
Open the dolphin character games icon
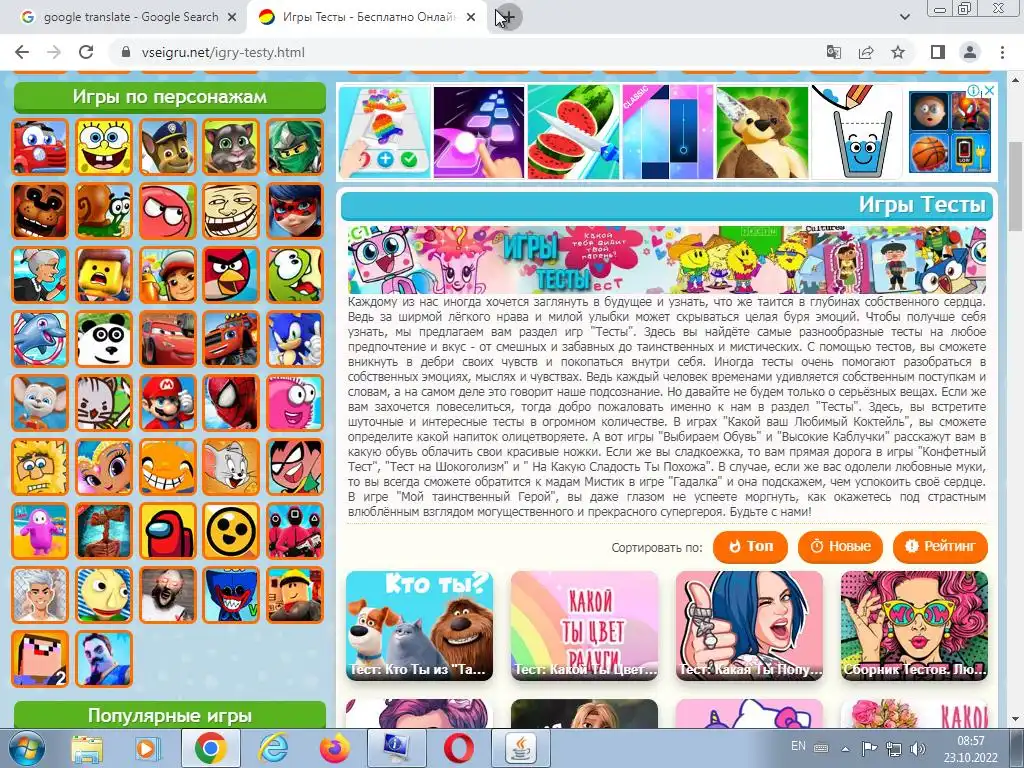pyautogui.click(x=40, y=339)
